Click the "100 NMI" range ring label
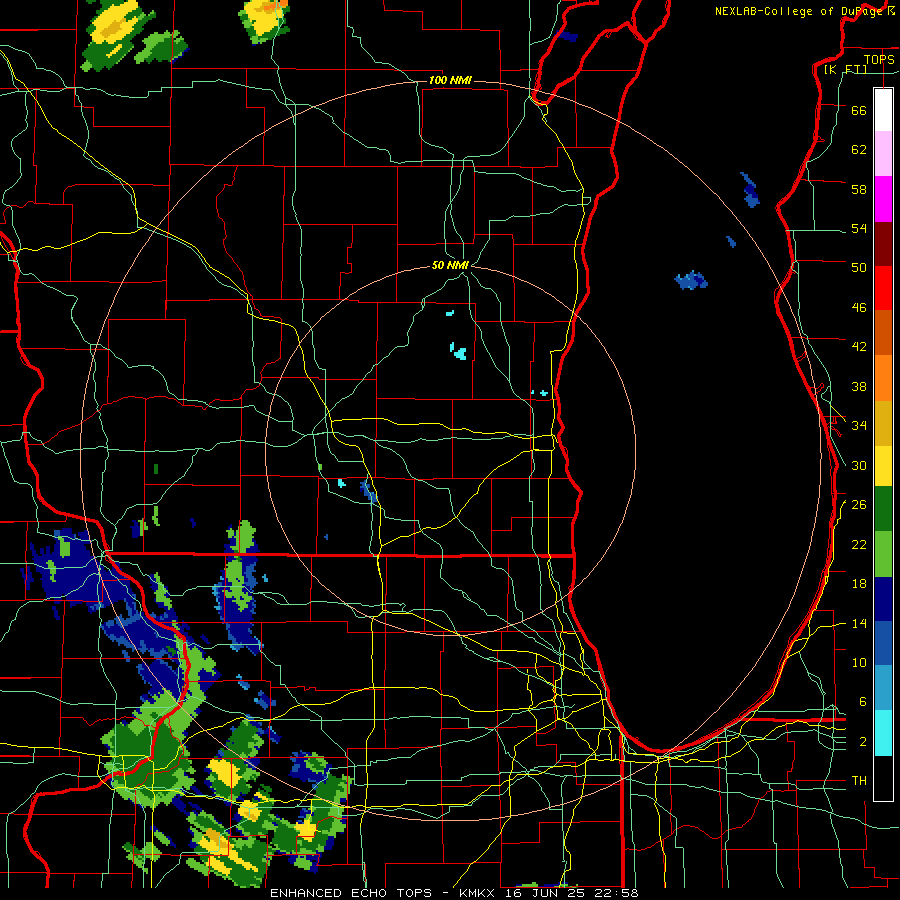Image resolution: width=900 pixels, height=900 pixels. (450, 80)
